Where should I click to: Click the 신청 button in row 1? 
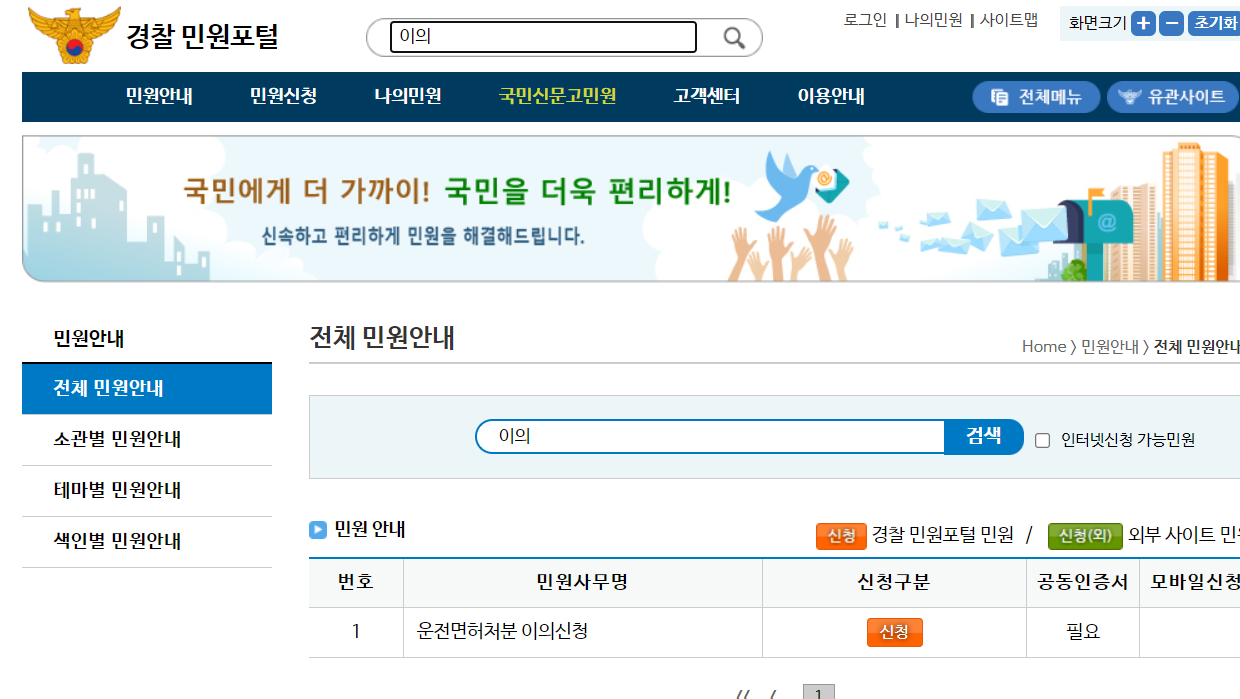[x=894, y=632]
